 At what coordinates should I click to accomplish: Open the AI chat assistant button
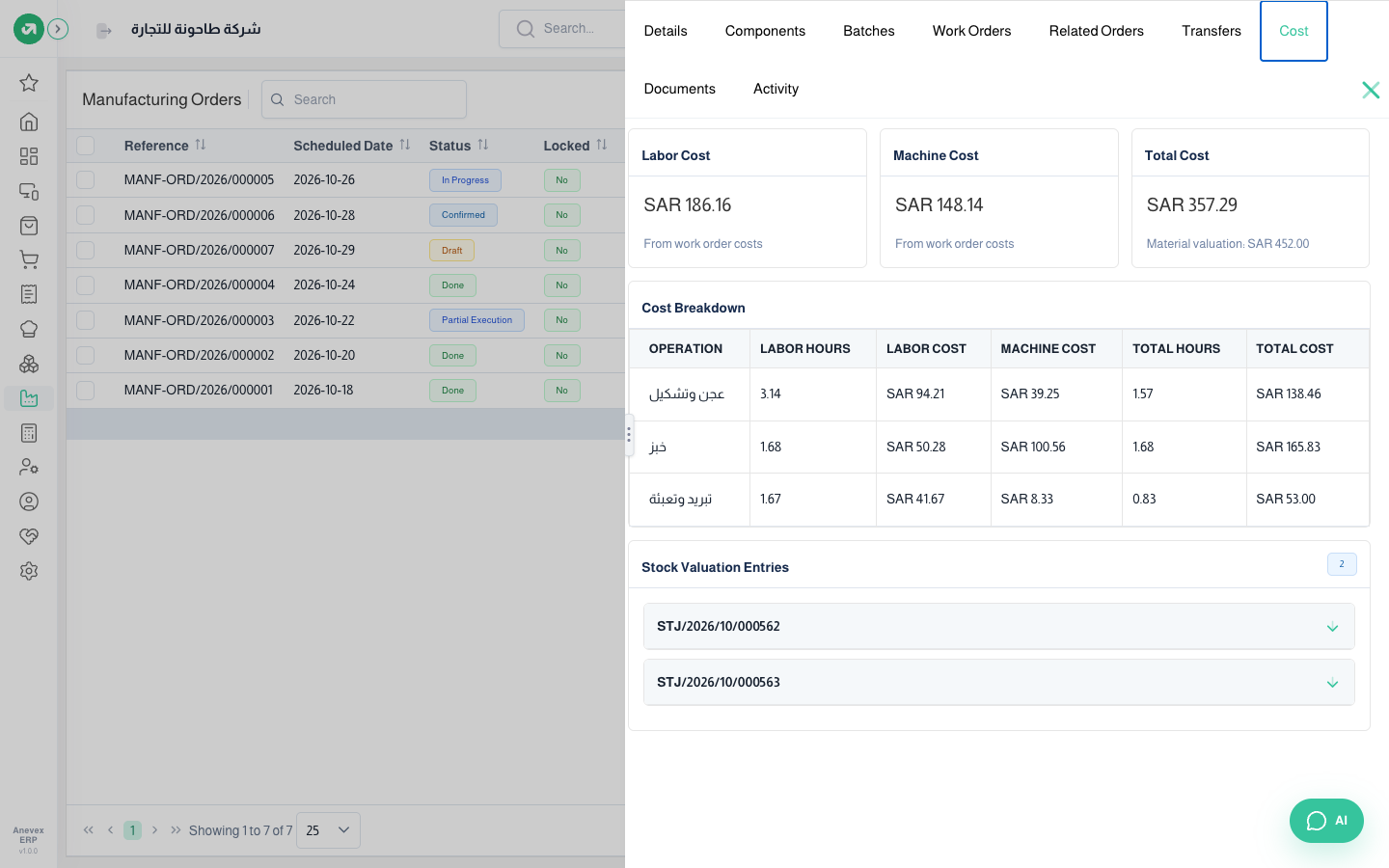(x=1326, y=821)
